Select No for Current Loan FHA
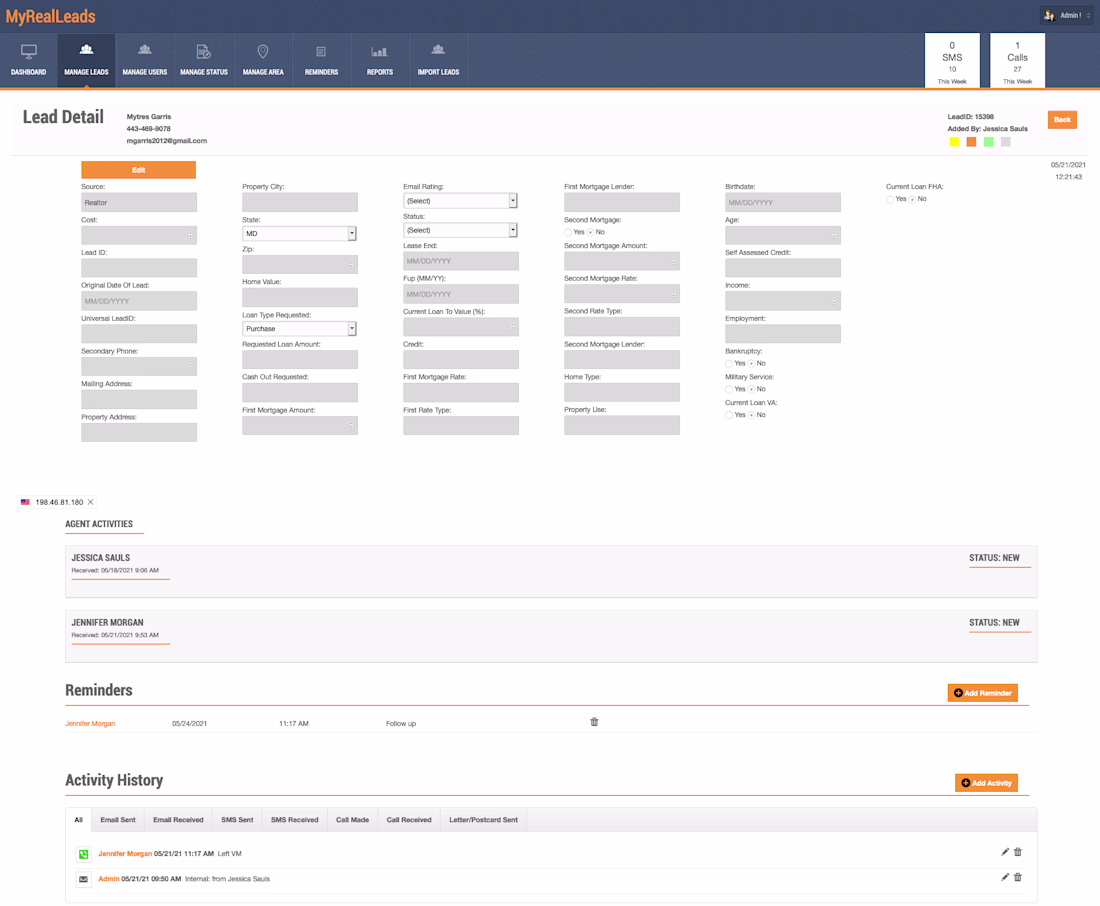The width and height of the screenshot is (1100, 906). coord(912,199)
